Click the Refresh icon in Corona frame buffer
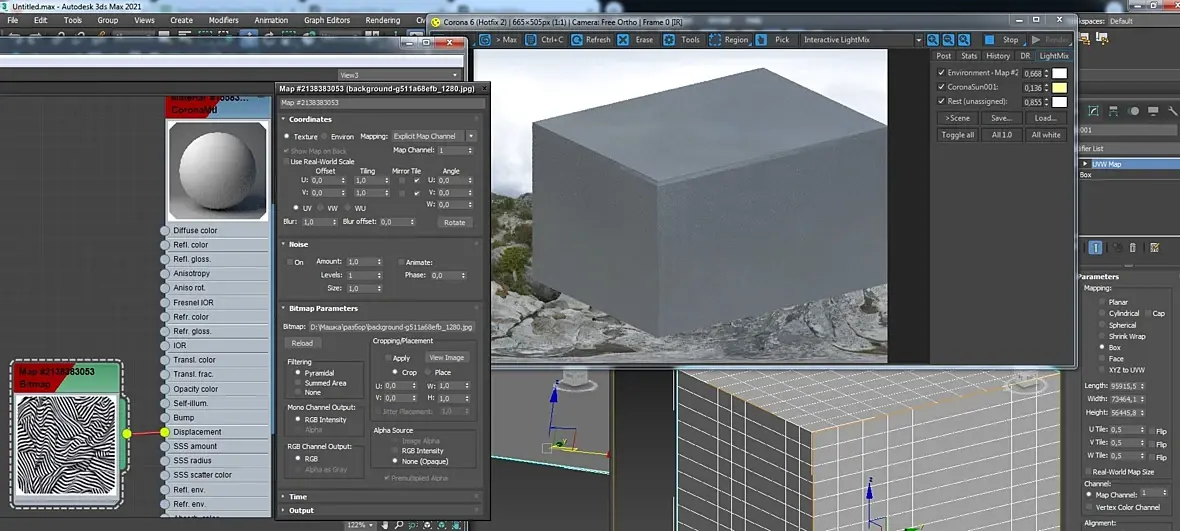 pyautogui.click(x=578, y=40)
